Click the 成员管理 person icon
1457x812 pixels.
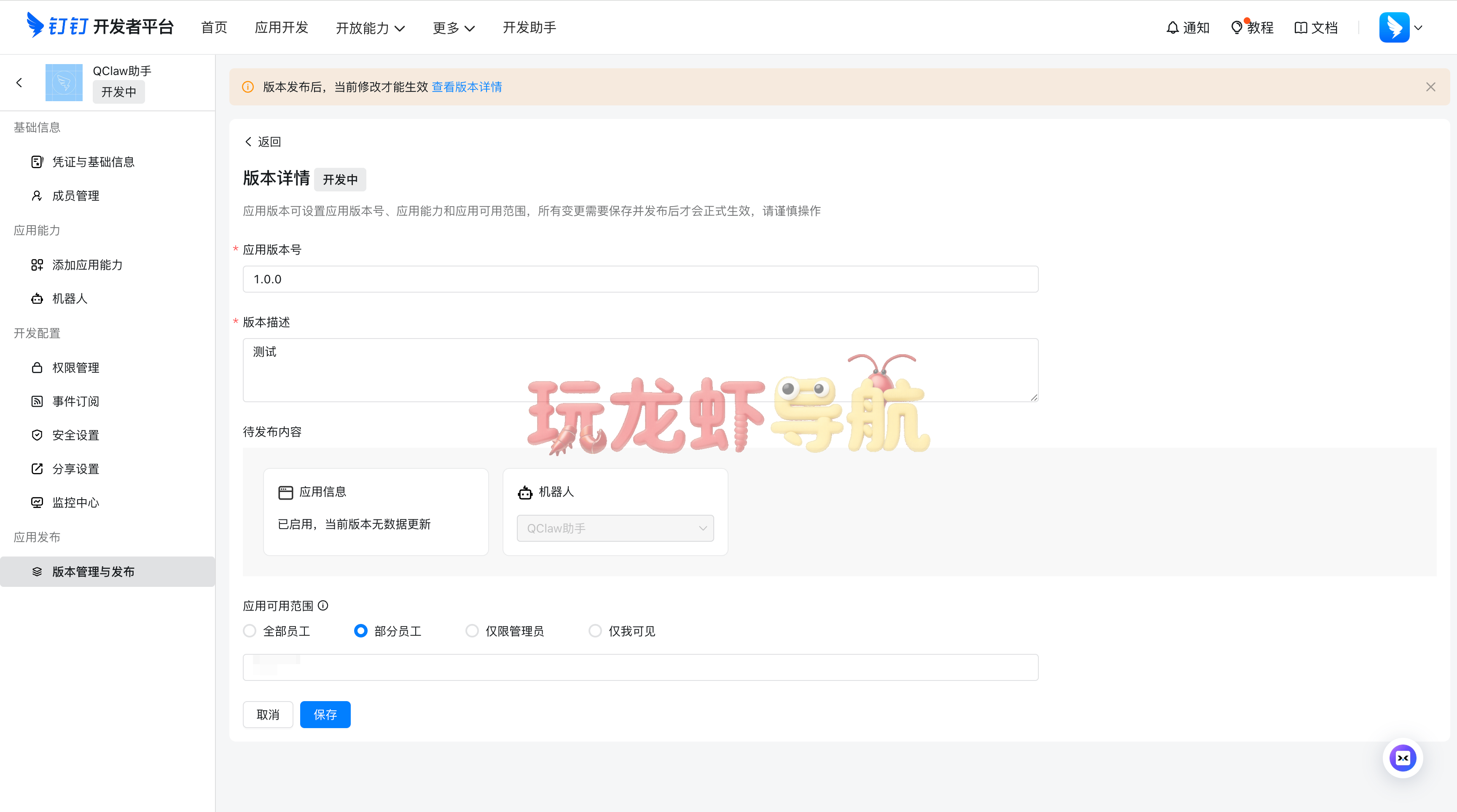point(37,196)
